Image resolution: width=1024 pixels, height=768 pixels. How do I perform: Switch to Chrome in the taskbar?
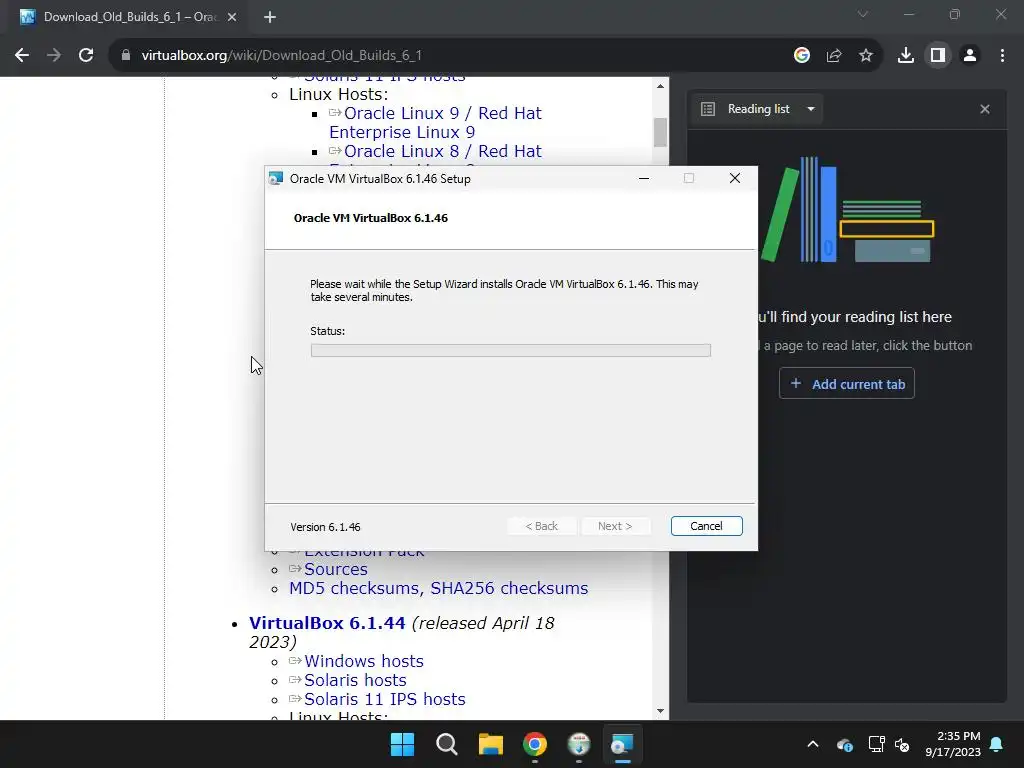(x=535, y=744)
